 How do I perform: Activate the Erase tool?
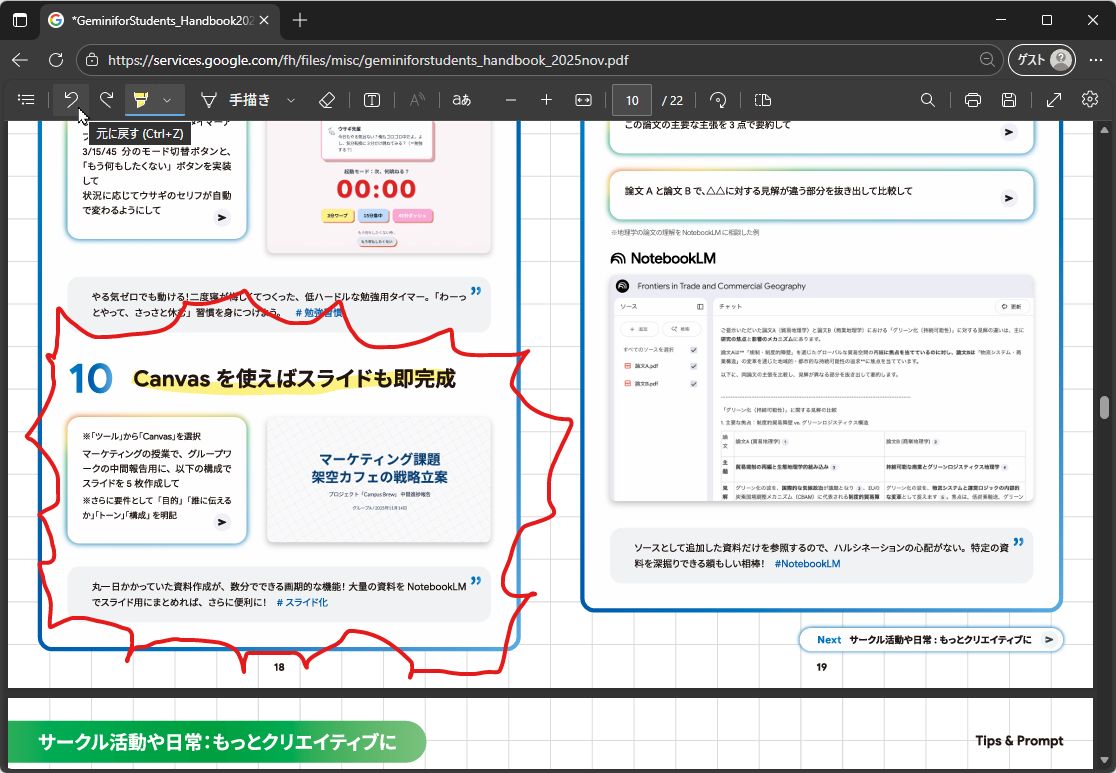point(327,99)
